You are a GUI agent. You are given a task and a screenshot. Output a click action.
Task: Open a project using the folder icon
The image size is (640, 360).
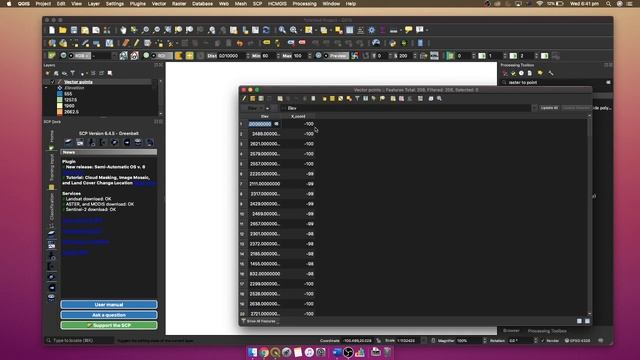coord(62,30)
